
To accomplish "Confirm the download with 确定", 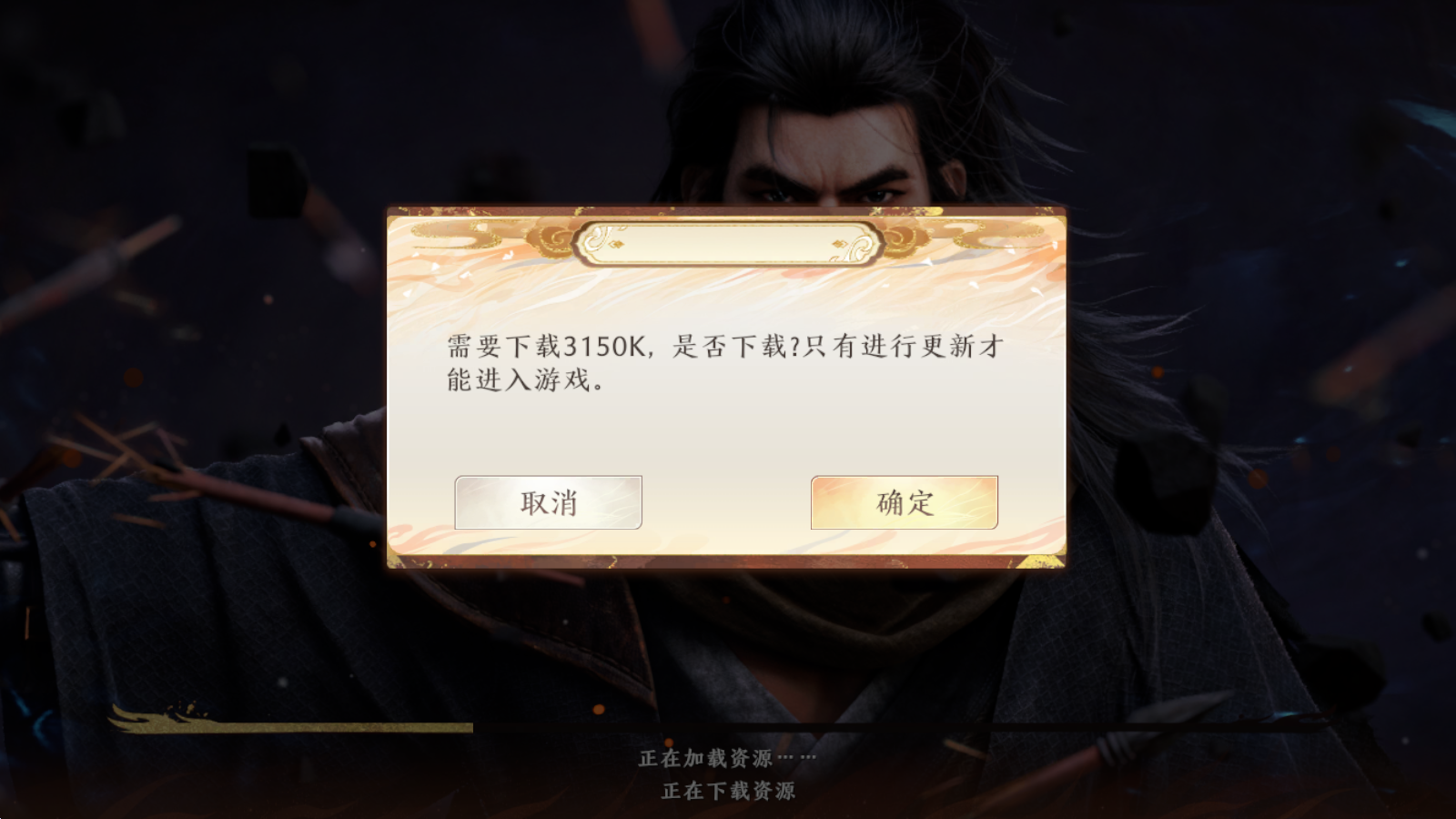I will (904, 502).
